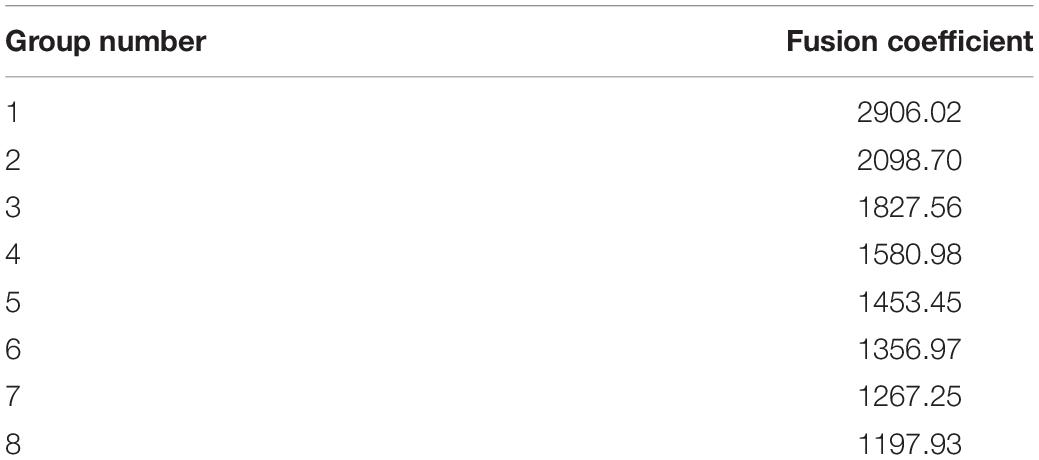
Task: Click the value 2906.02
Action: [908, 113]
